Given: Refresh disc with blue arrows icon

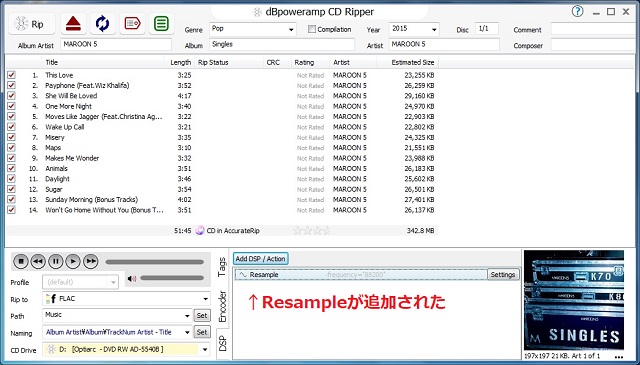Looking at the screenshot, I should (x=102, y=24).
